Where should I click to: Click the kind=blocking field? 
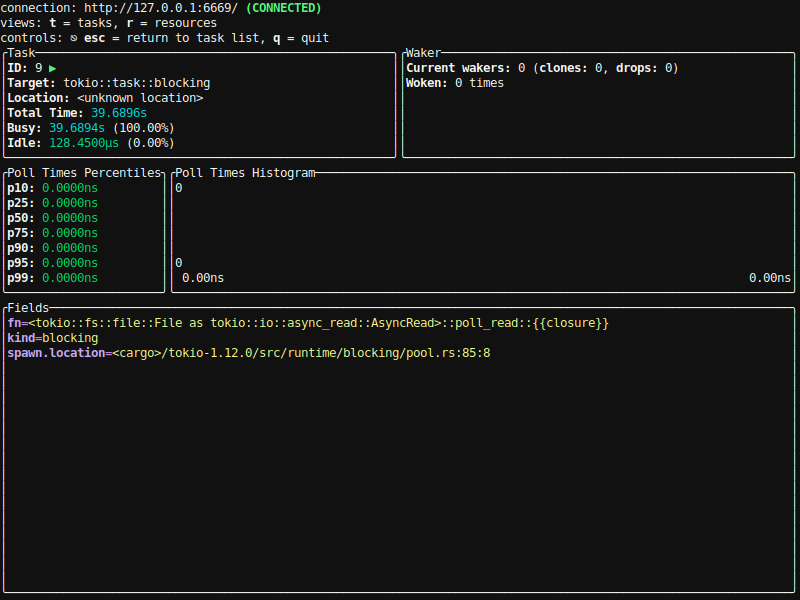[53, 338]
